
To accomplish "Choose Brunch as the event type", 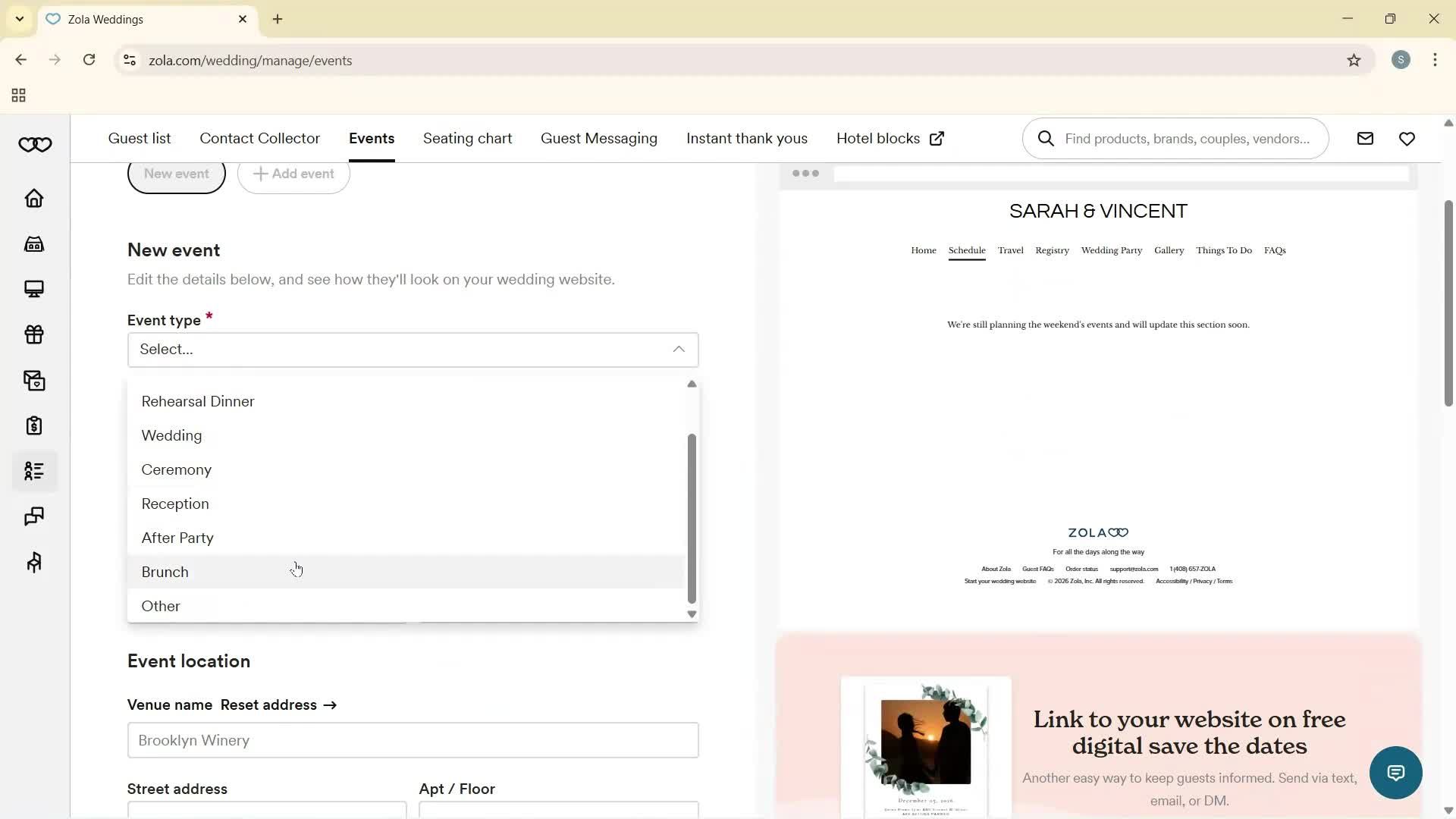I will point(165,572).
